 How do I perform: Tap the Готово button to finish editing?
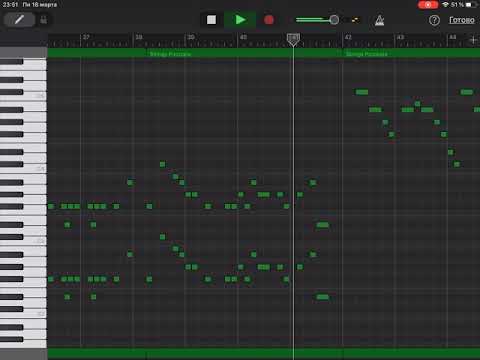pos(462,20)
